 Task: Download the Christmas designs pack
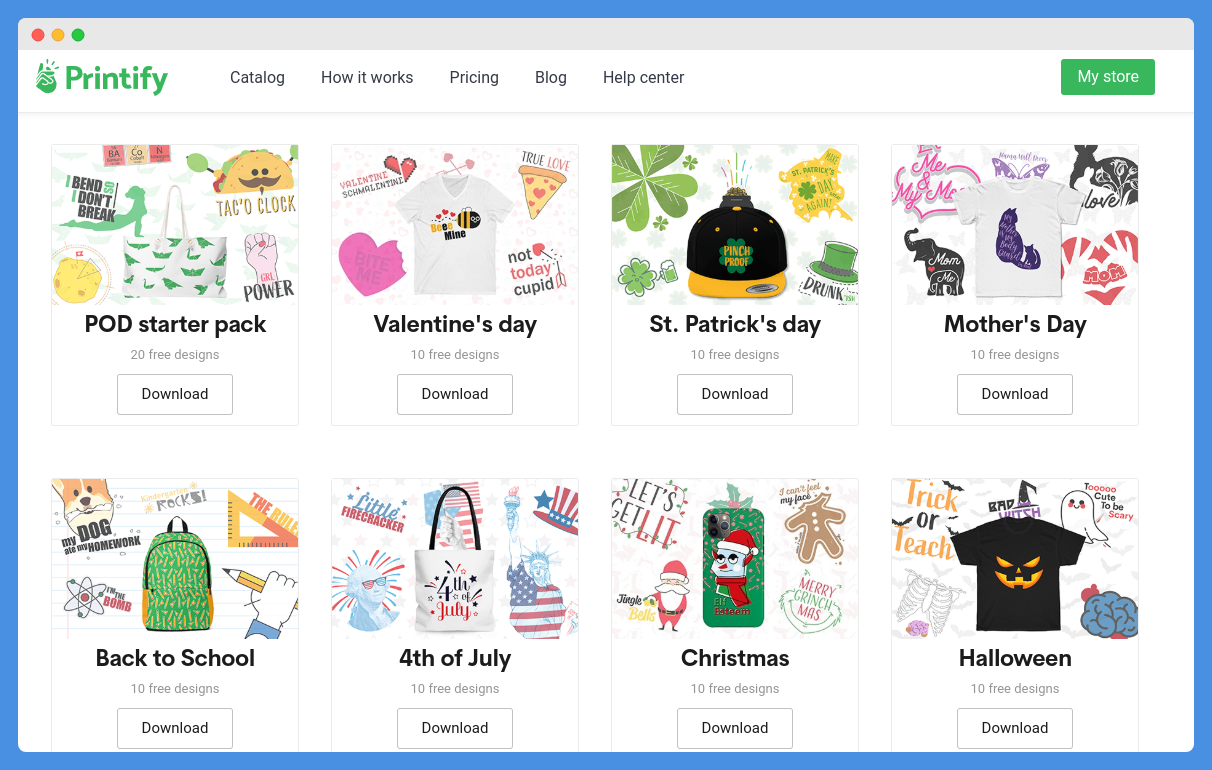tap(735, 728)
